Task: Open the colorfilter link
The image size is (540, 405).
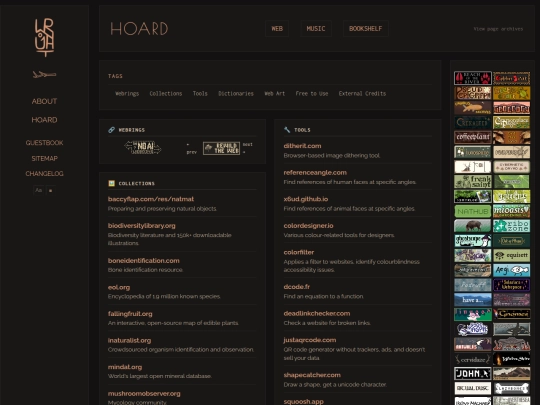Action: pos(299,252)
